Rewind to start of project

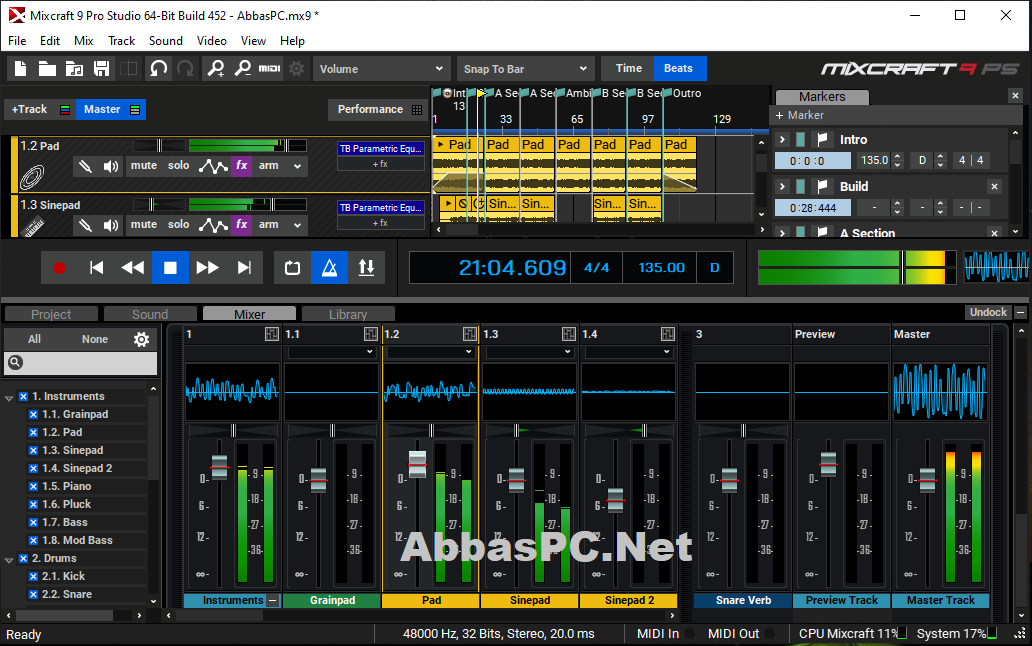tap(96, 268)
